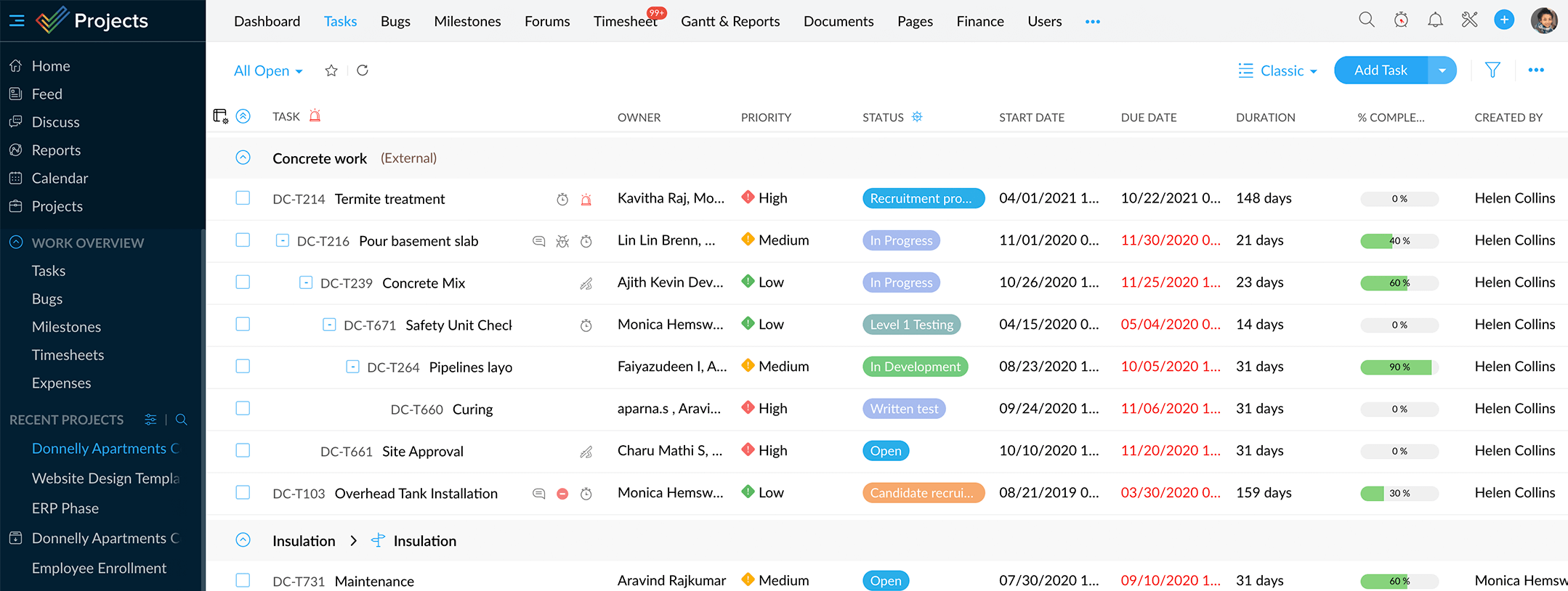
Task: Open the Gantt & Reports tab
Action: tap(730, 21)
